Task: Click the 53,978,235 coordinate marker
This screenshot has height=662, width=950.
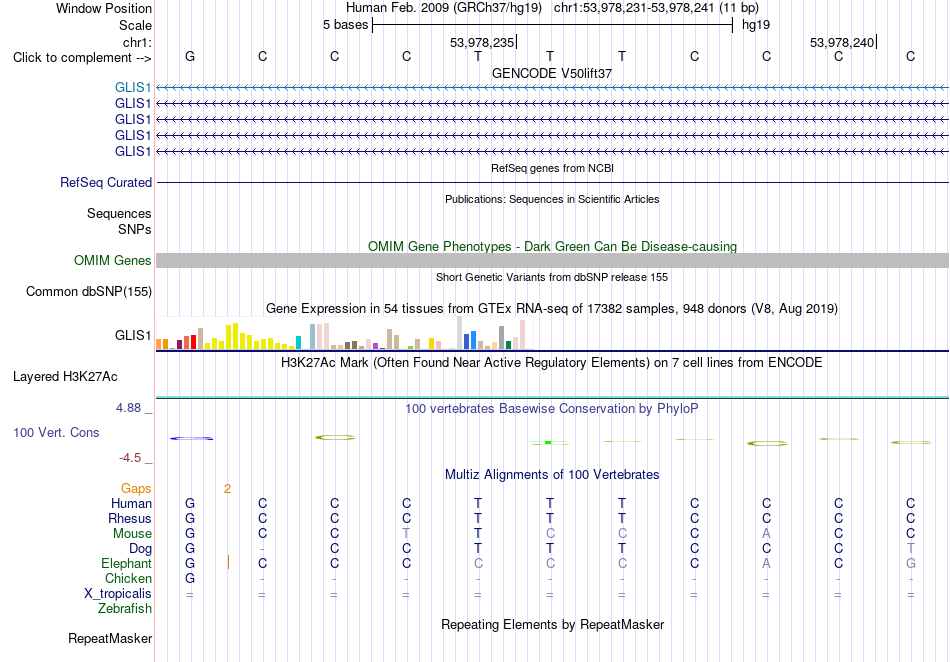Action: [x=482, y=42]
